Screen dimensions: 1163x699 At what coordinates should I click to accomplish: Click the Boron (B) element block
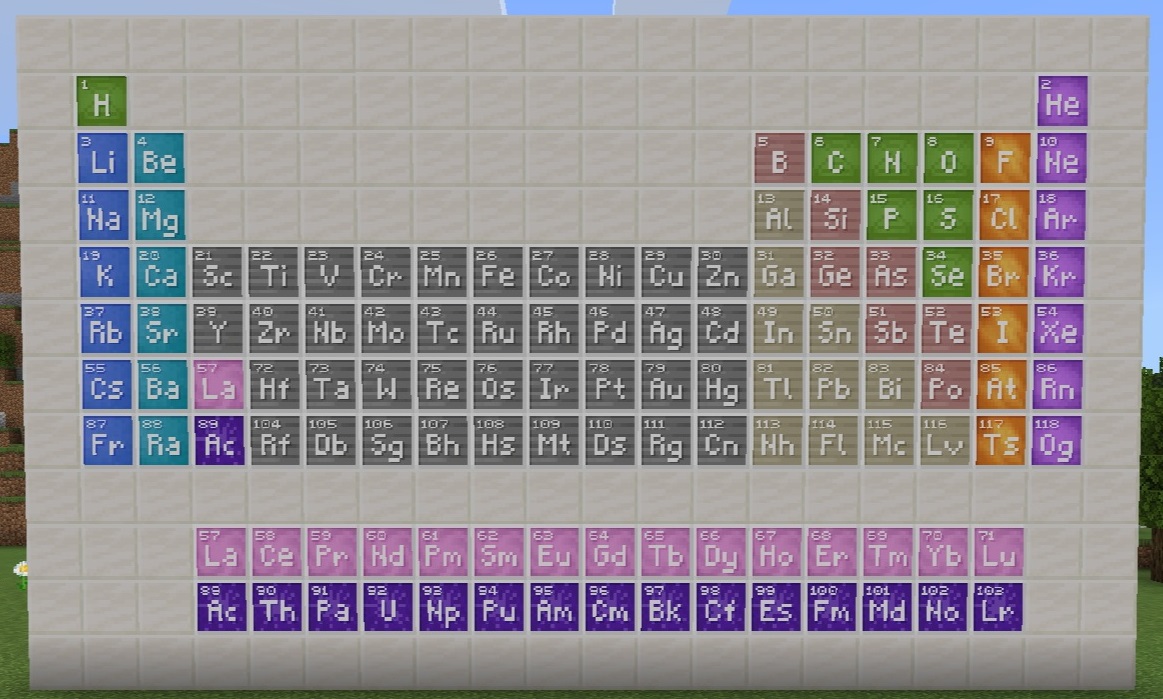(780, 158)
